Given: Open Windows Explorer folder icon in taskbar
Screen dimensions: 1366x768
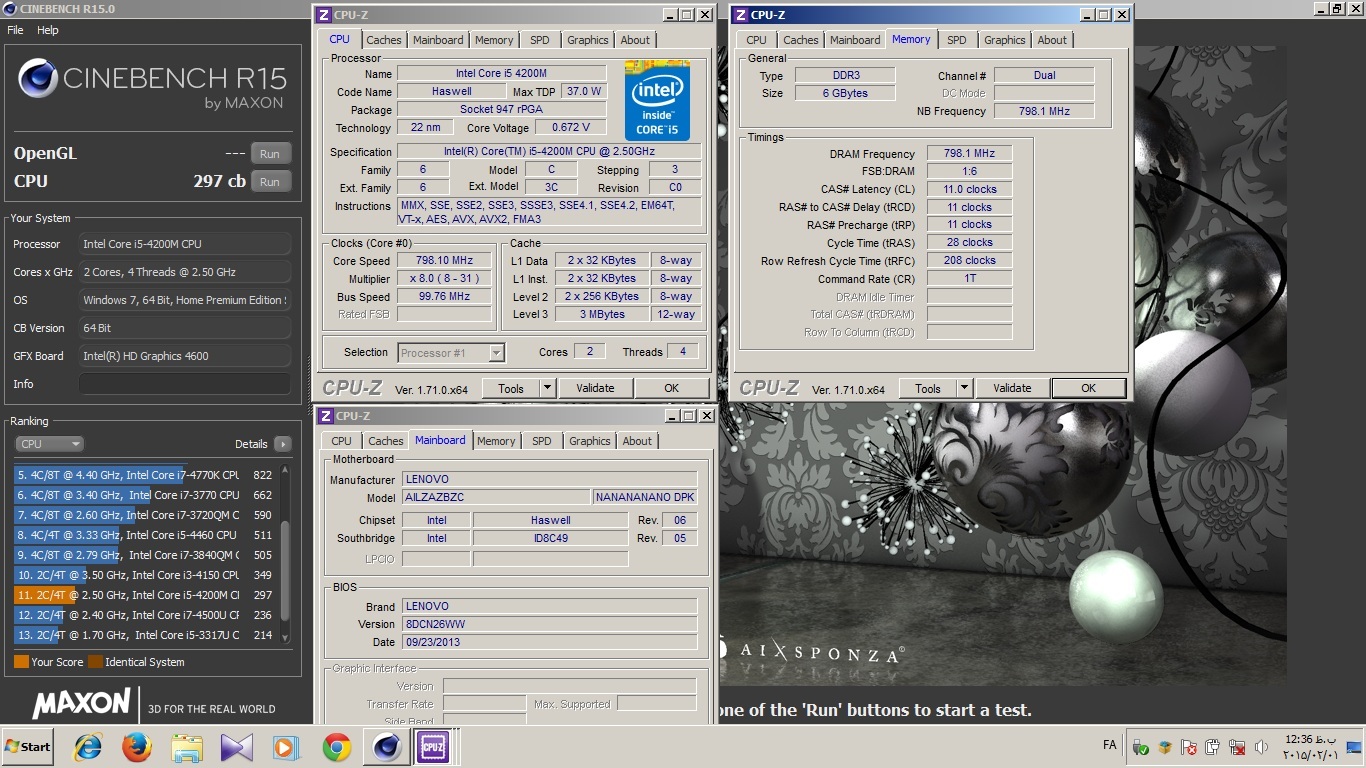Looking at the screenshot, I should [x=187, y=747].
